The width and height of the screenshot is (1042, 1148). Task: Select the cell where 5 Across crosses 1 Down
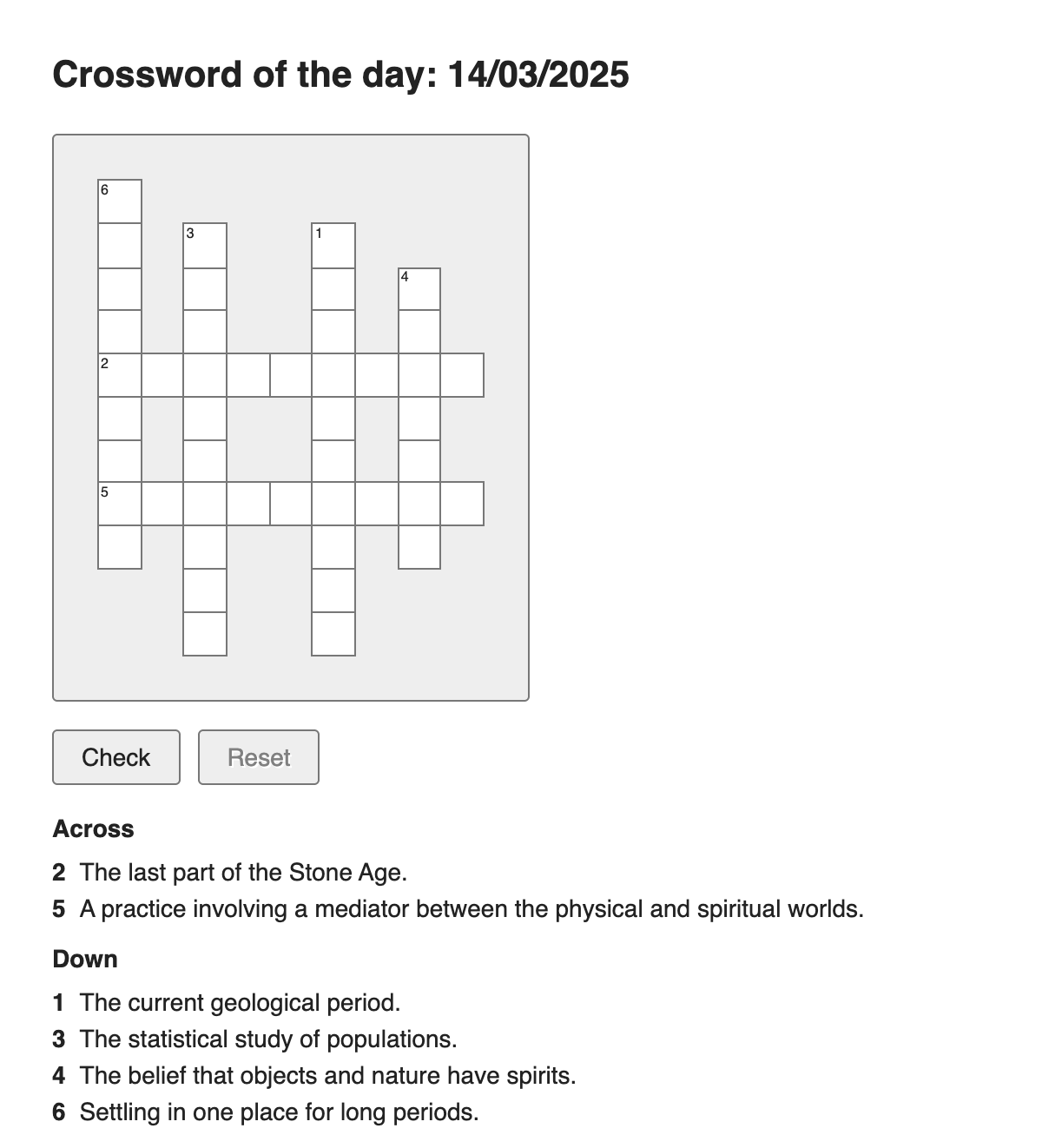point(333,504)
